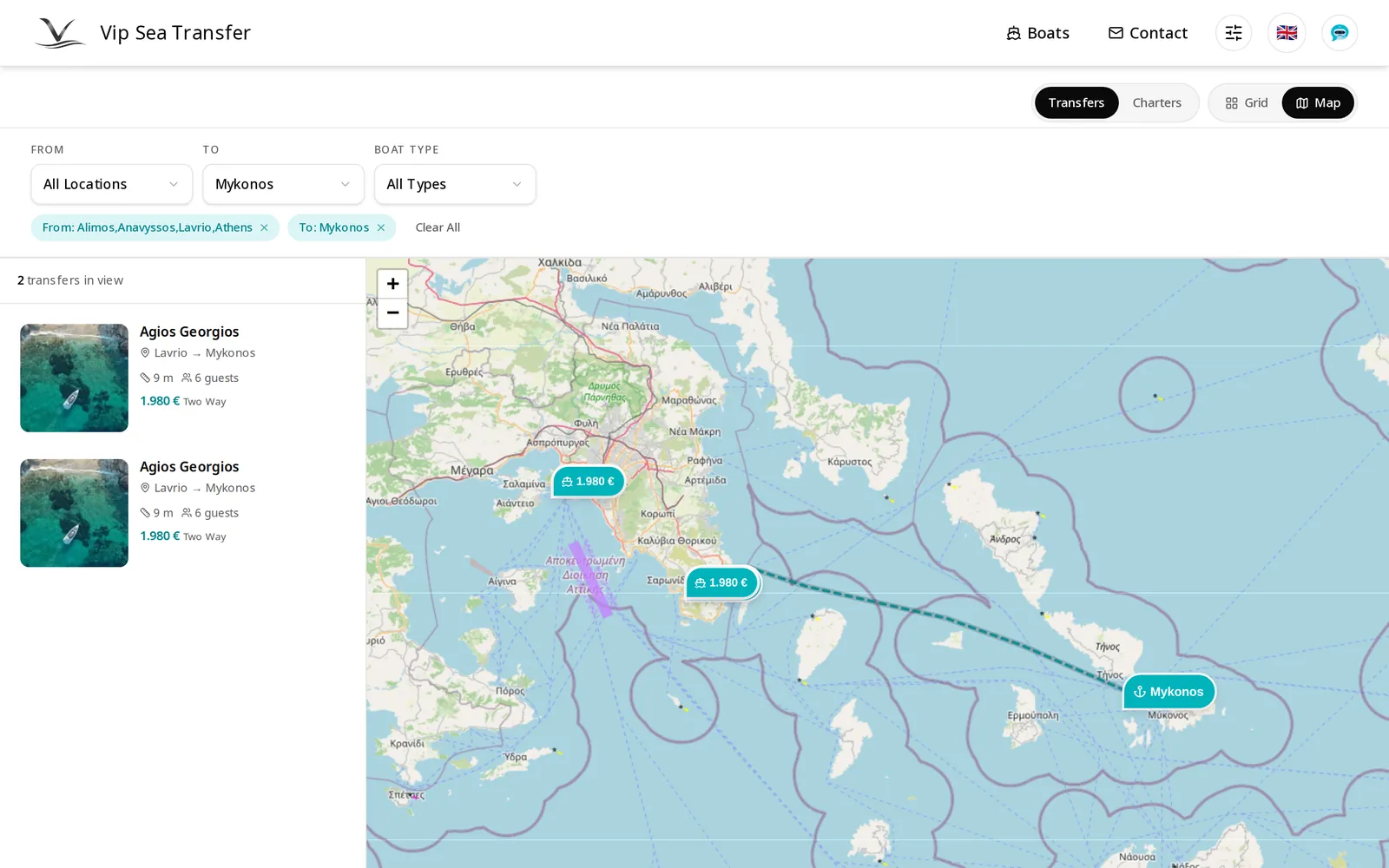Remove the From: Alimos,Anavyssos,Lavrio,Athens filter chip
The height and width of the screenshot is (868, 1389).
(264, 227)
